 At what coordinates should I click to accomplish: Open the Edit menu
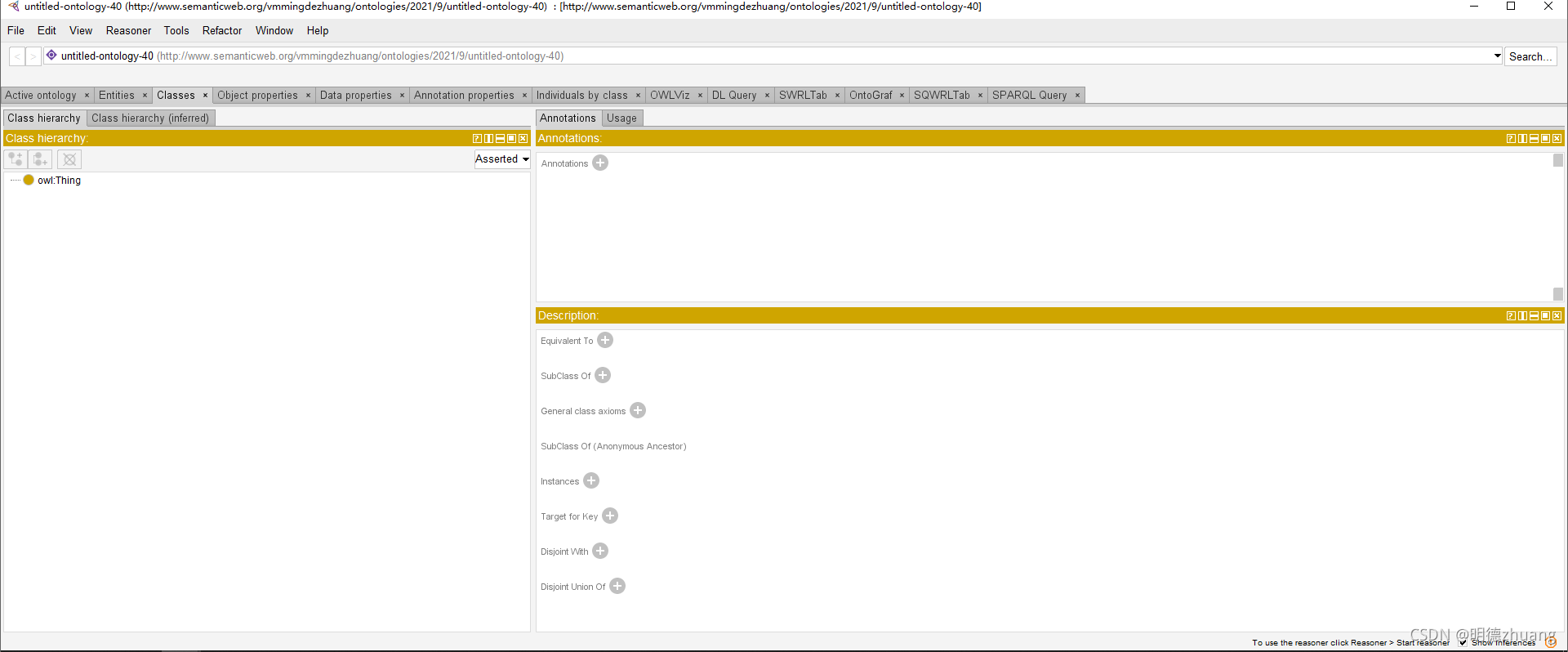pyautogui.click(x=47, y=31)
